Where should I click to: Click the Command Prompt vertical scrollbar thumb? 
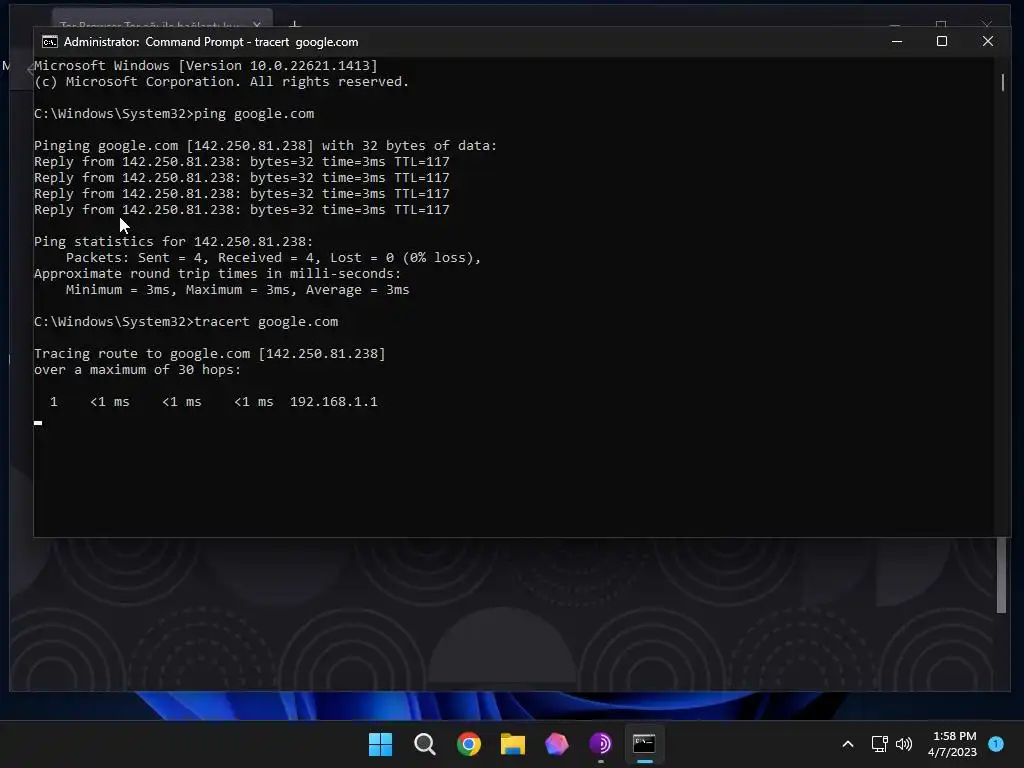click(x=1002, y=82)
